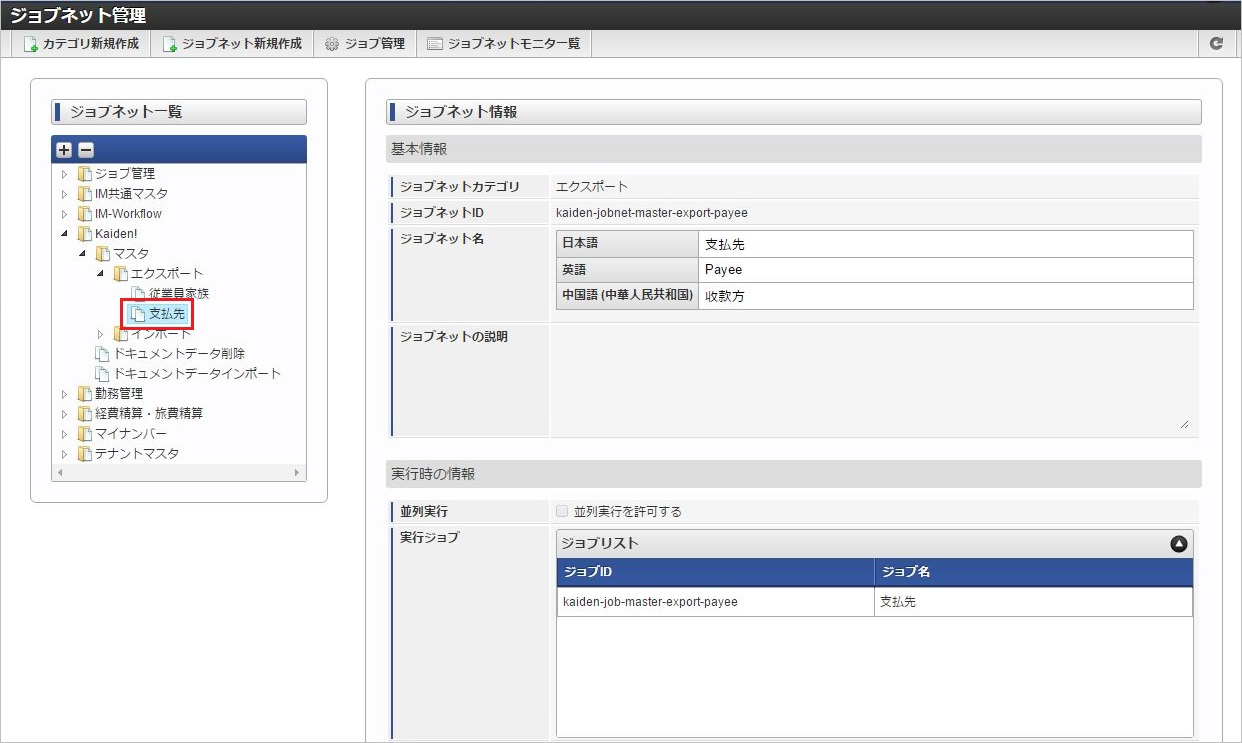Screen dimensions: 1242x743
Task: Collapse the Job List panel with arrow icon
Action: click(1178, 544)
